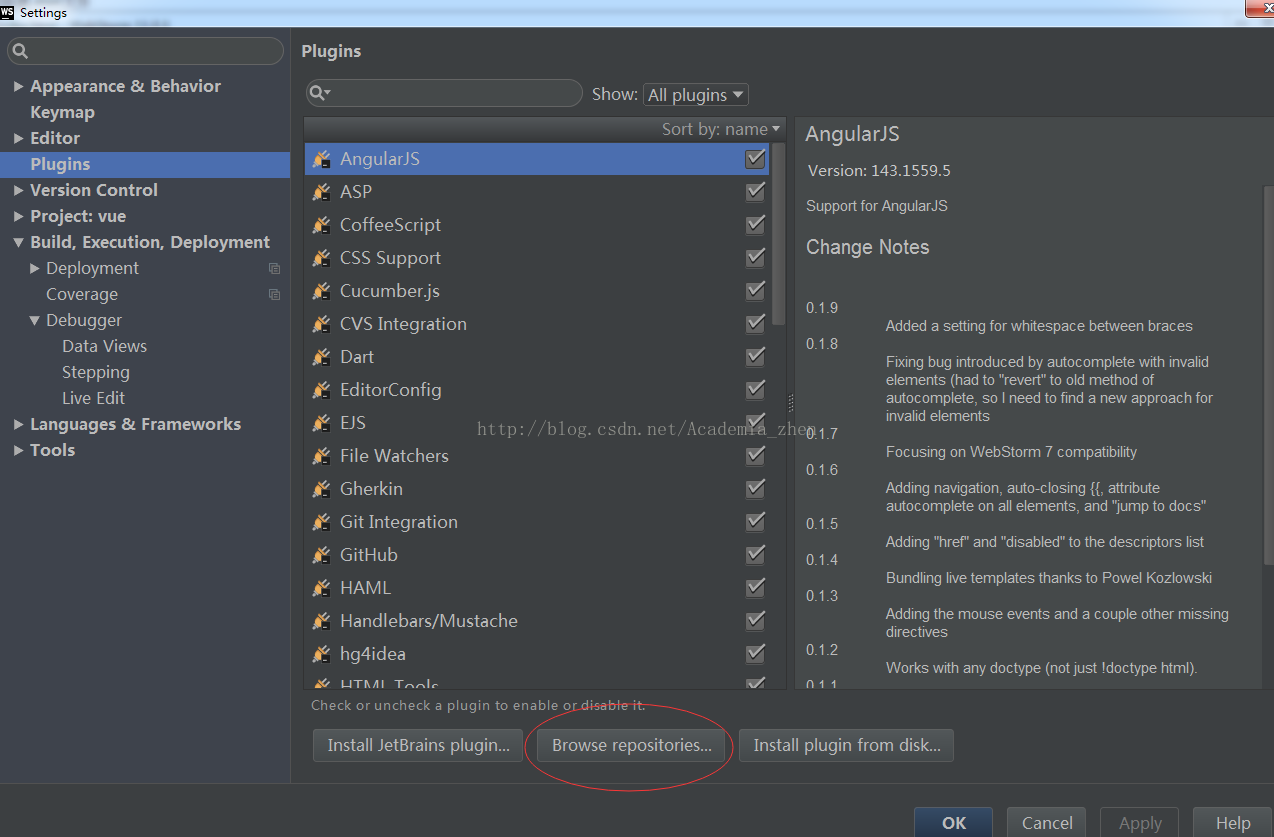Toggle the CoffeeScript plugin checkbox
1274x837 pixels.
[755, 225]
